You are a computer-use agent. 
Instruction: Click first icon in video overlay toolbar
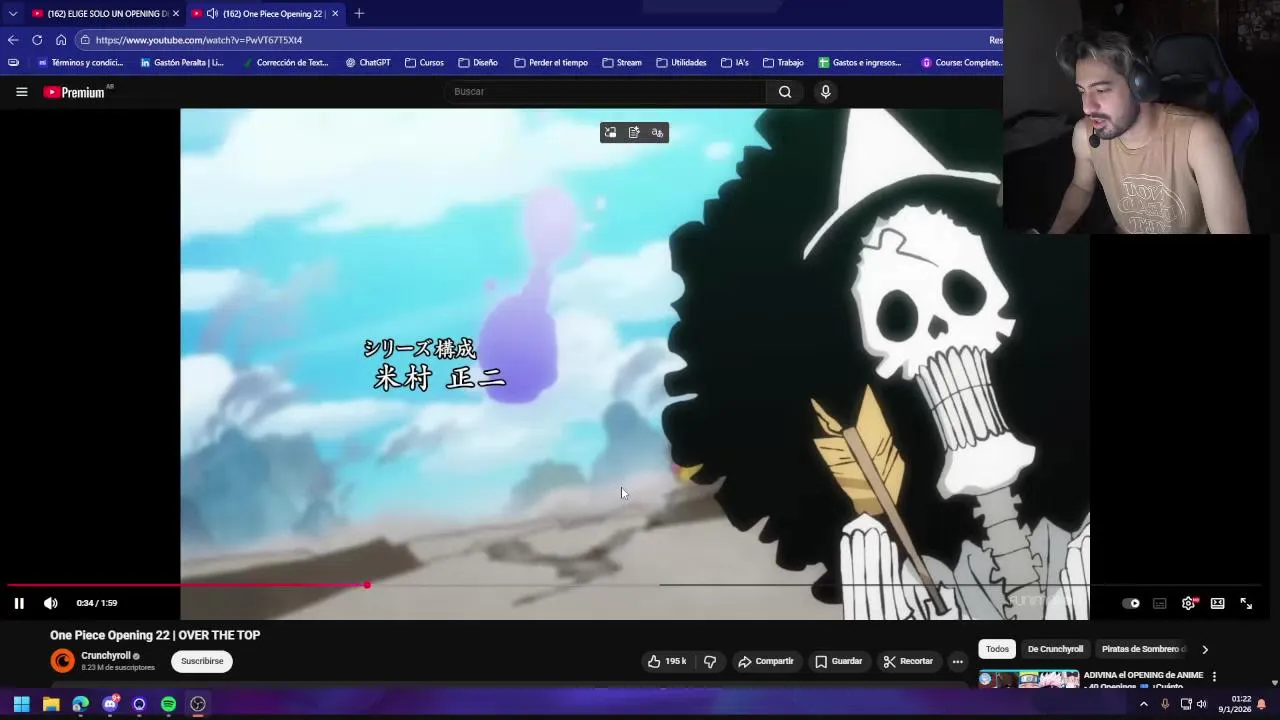click(x=610, y=133)
